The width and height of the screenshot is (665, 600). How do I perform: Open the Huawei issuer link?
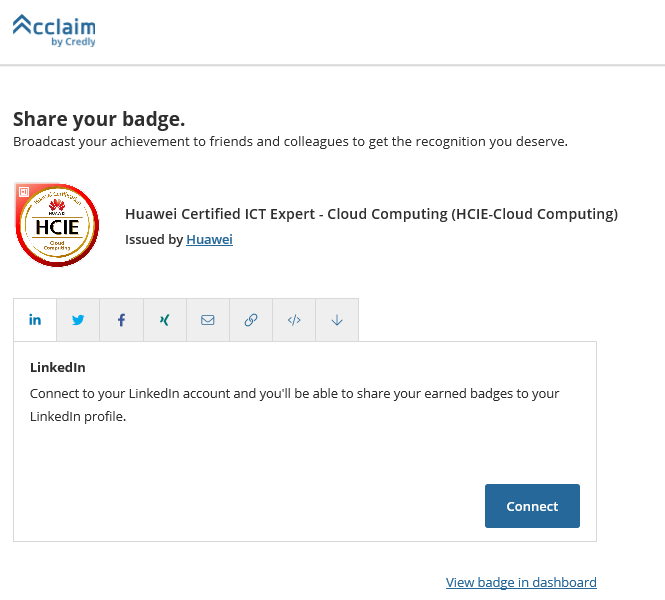coord(210,240)
